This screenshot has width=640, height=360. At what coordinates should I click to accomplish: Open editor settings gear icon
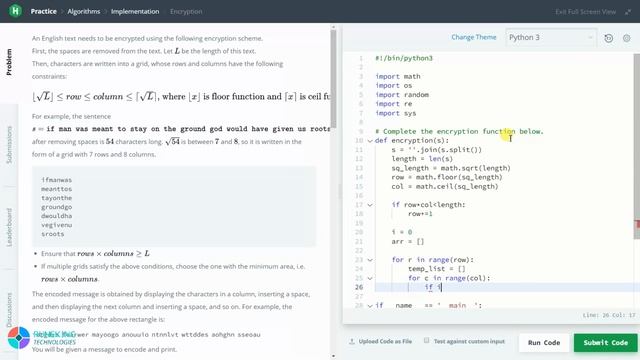point(627,38)
